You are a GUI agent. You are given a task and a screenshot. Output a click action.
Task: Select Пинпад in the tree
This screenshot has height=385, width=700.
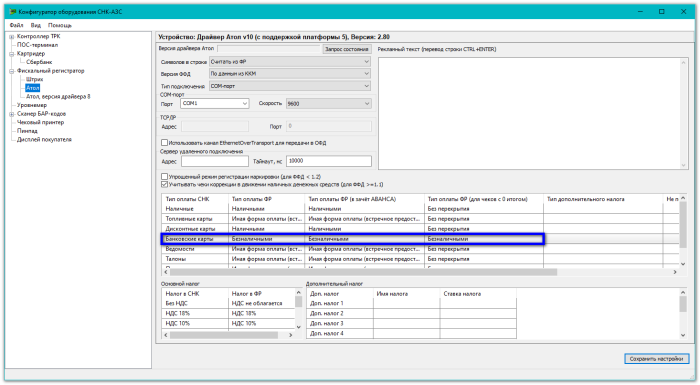[x=27, y=131]
